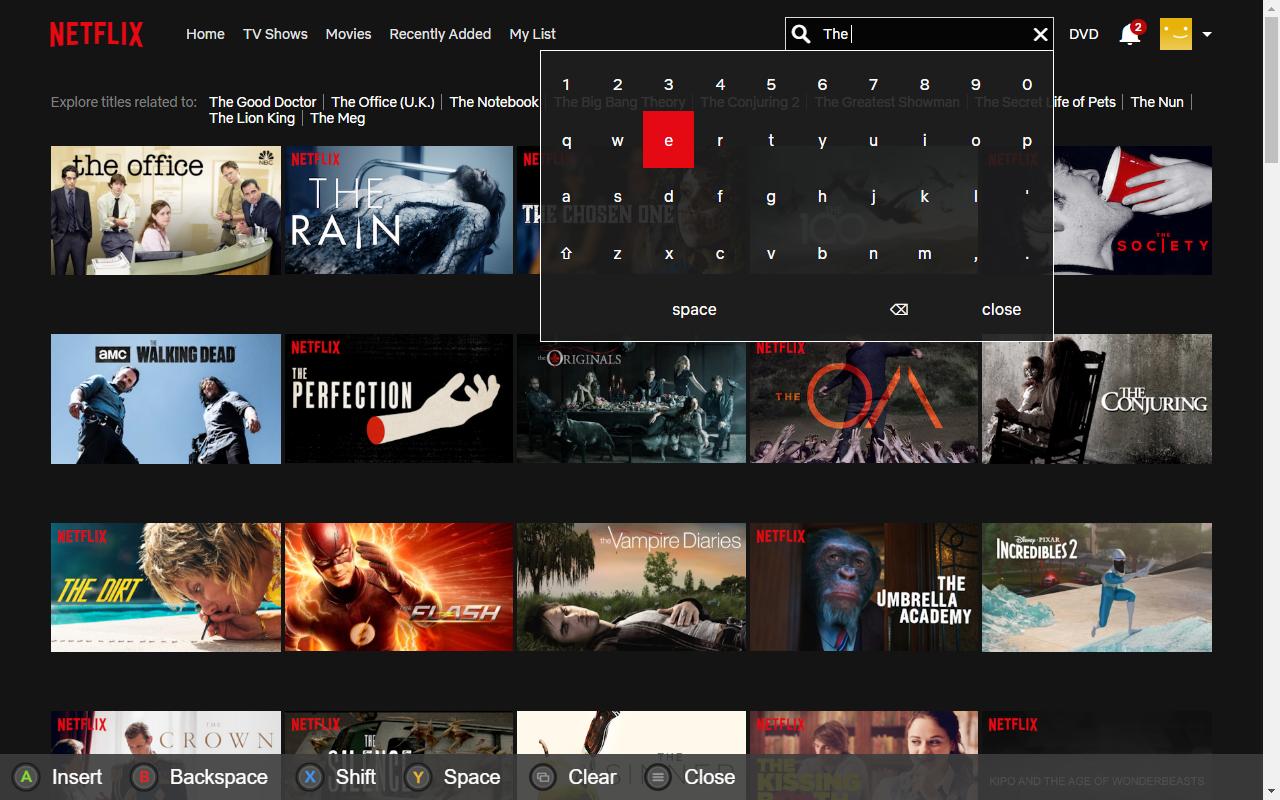
Task: Open the TV Shows menu
Action: 275,34
